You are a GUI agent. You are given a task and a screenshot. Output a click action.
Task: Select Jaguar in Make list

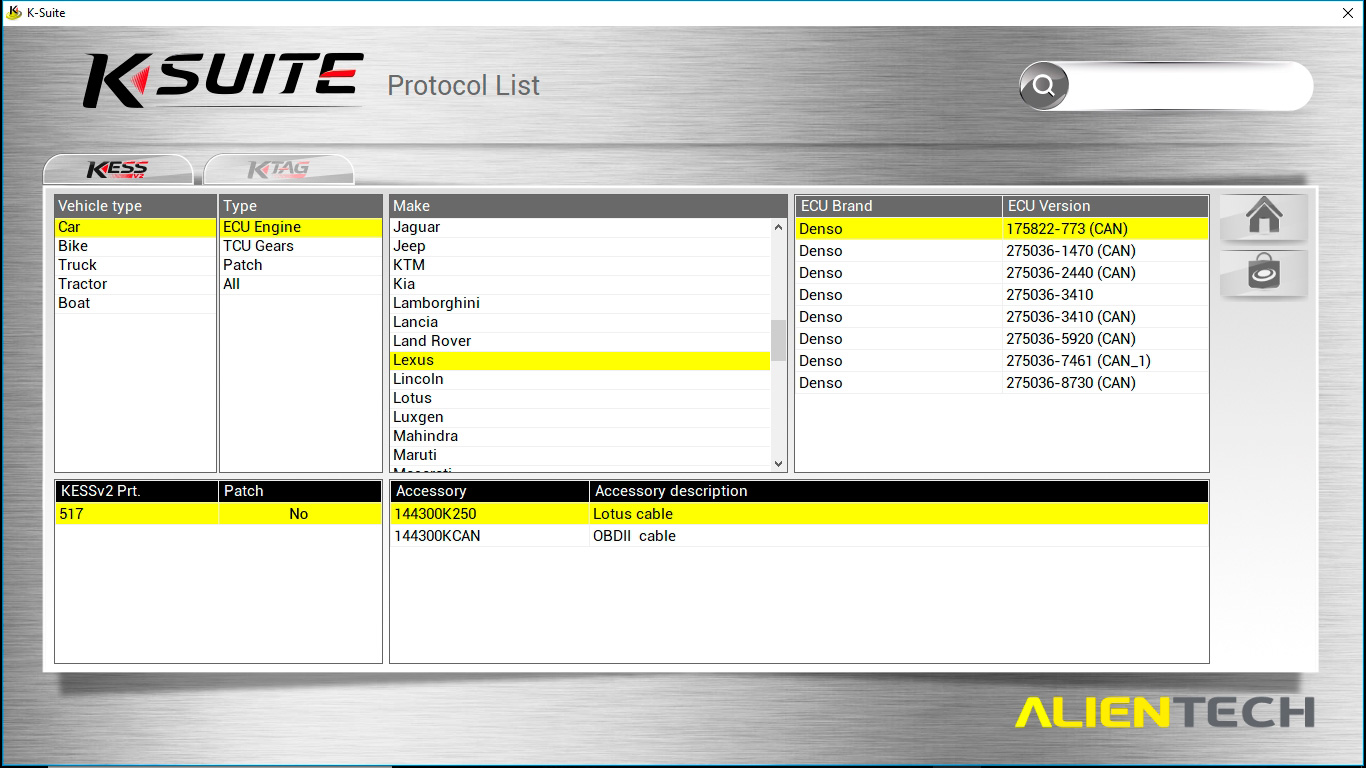[580, 227]
